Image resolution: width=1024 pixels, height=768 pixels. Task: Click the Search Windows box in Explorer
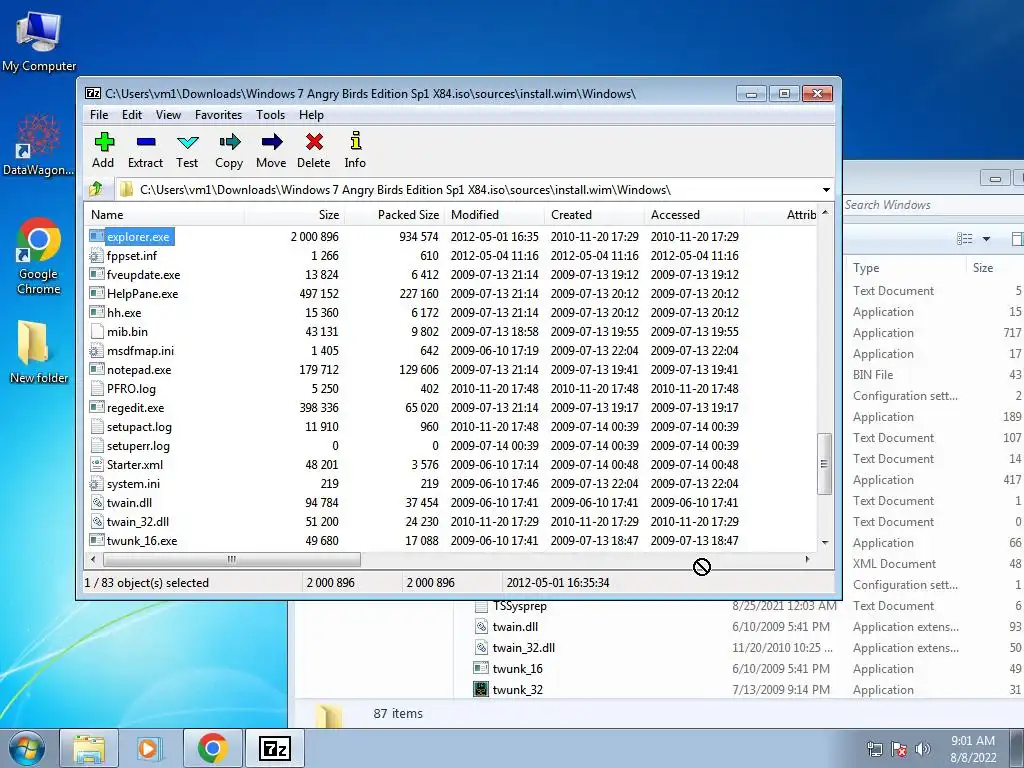933,205
